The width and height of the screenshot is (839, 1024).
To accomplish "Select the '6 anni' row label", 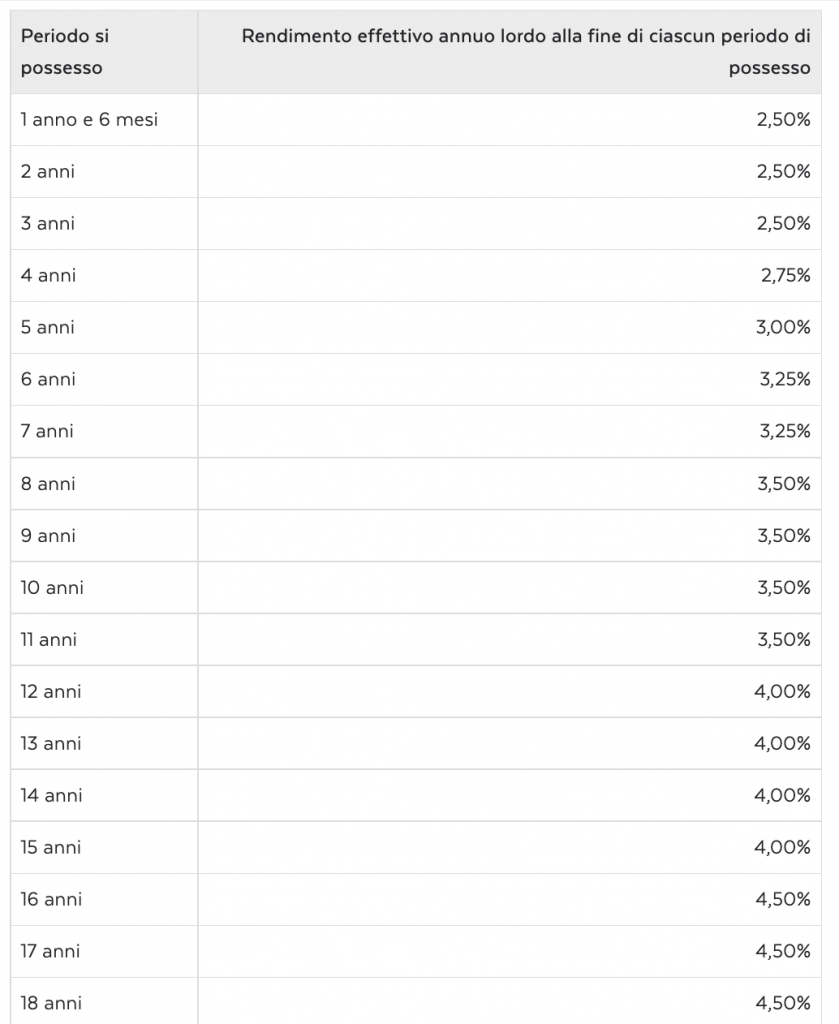I will [x=48, y=379].
